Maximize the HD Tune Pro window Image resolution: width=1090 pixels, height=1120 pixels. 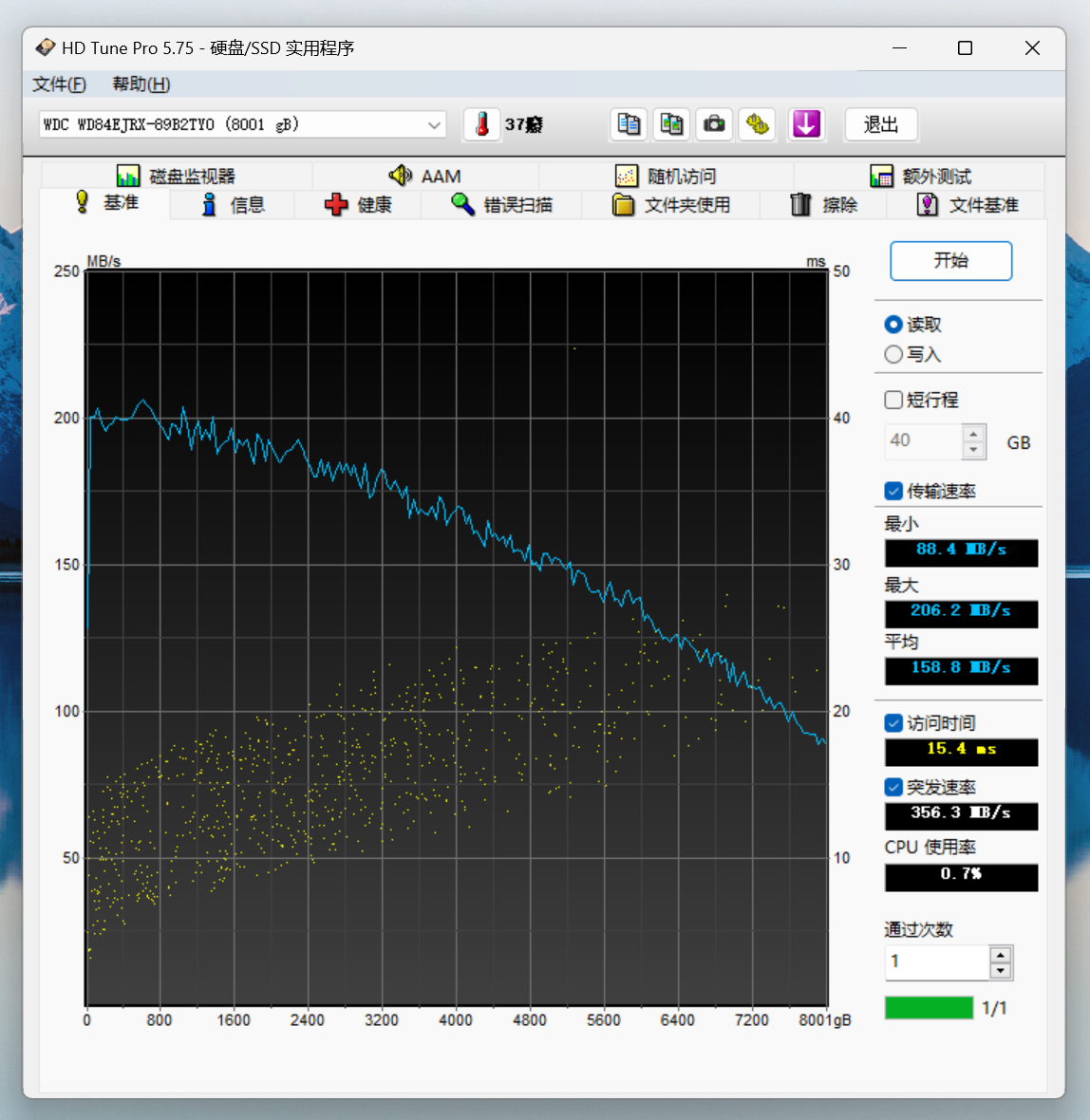coord(965,47)
